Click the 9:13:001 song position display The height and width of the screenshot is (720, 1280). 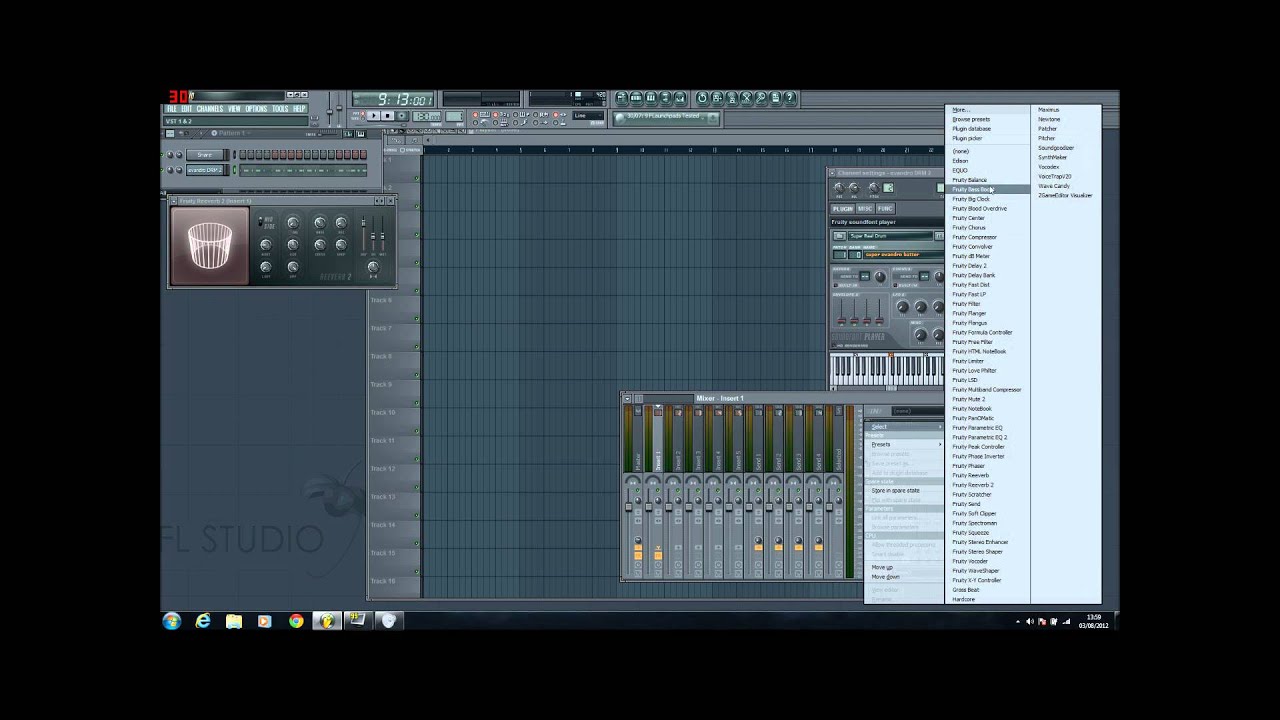pos(392,99)
